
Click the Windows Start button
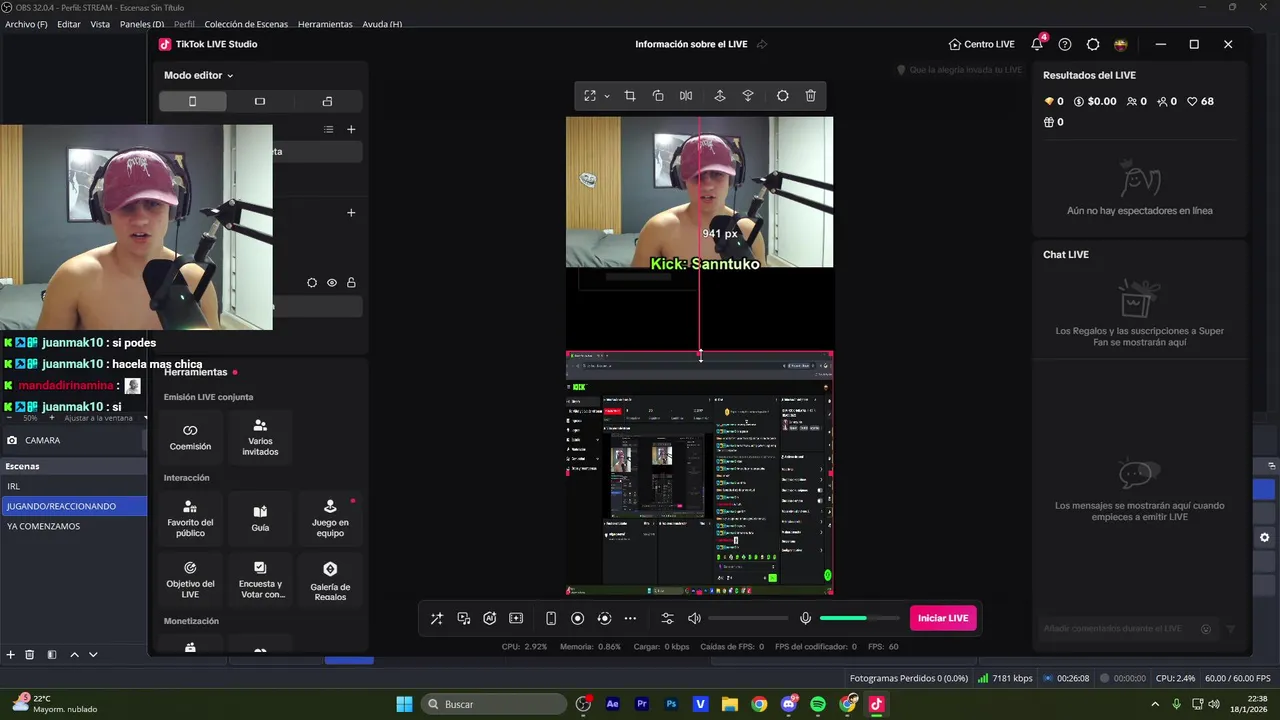click(404, 704)
